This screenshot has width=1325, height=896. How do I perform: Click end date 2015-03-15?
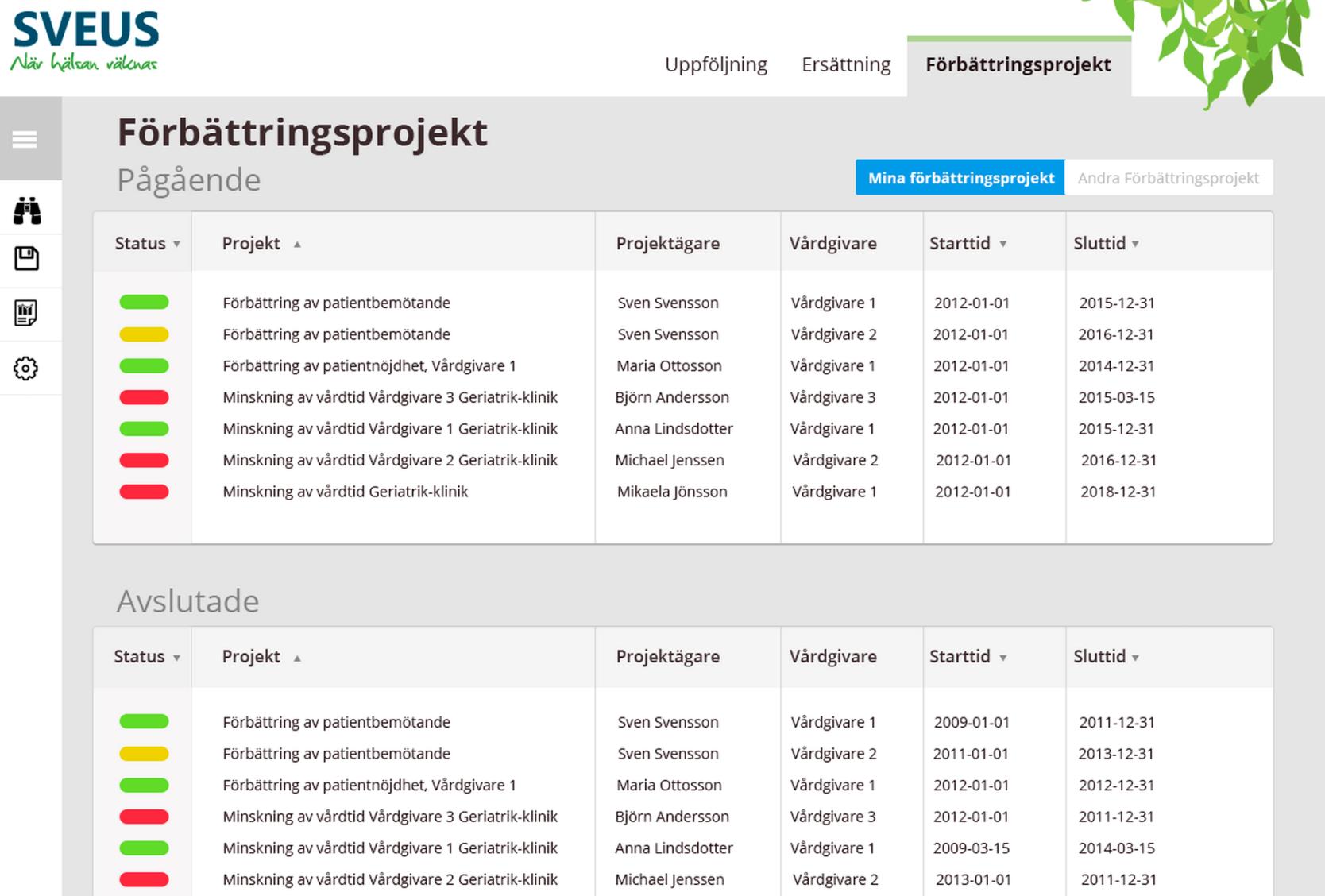tap(1116, 397)
